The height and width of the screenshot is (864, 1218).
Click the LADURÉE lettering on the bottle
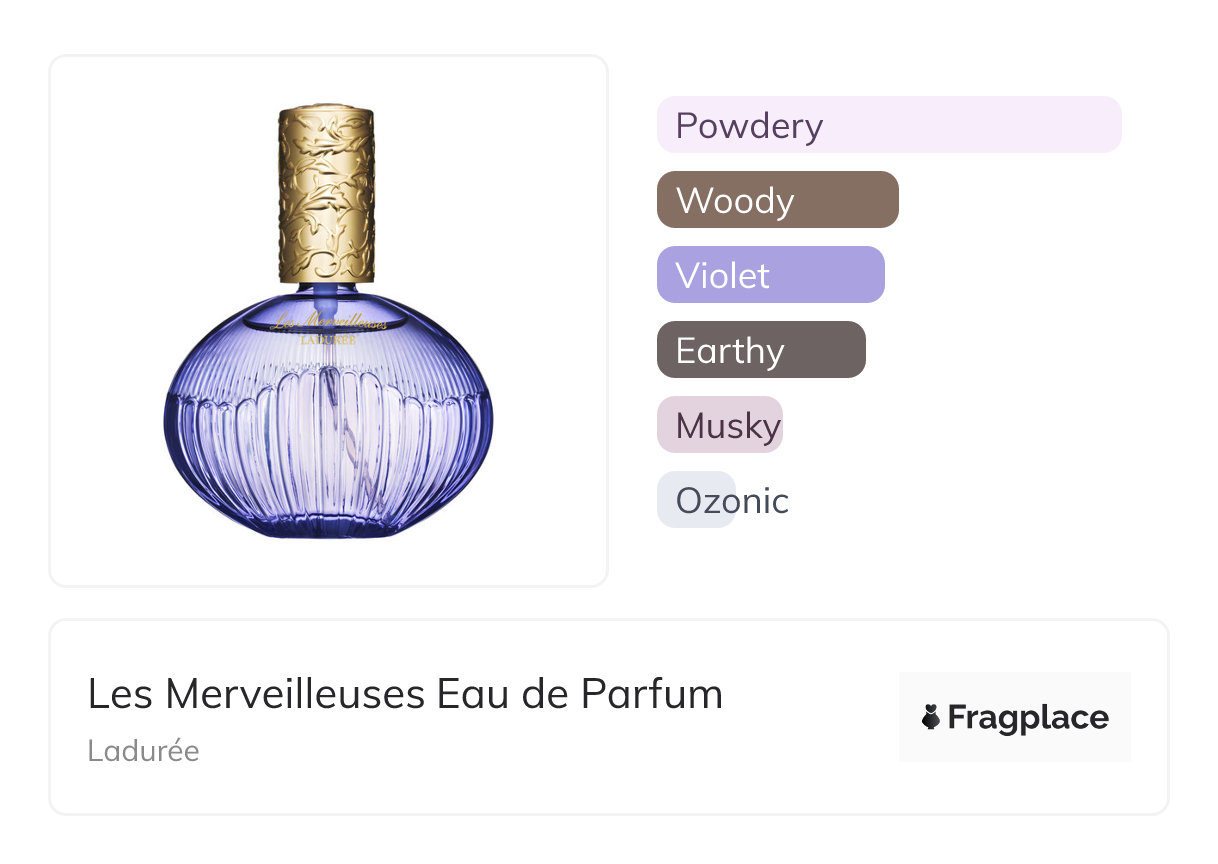pos(328,340)
